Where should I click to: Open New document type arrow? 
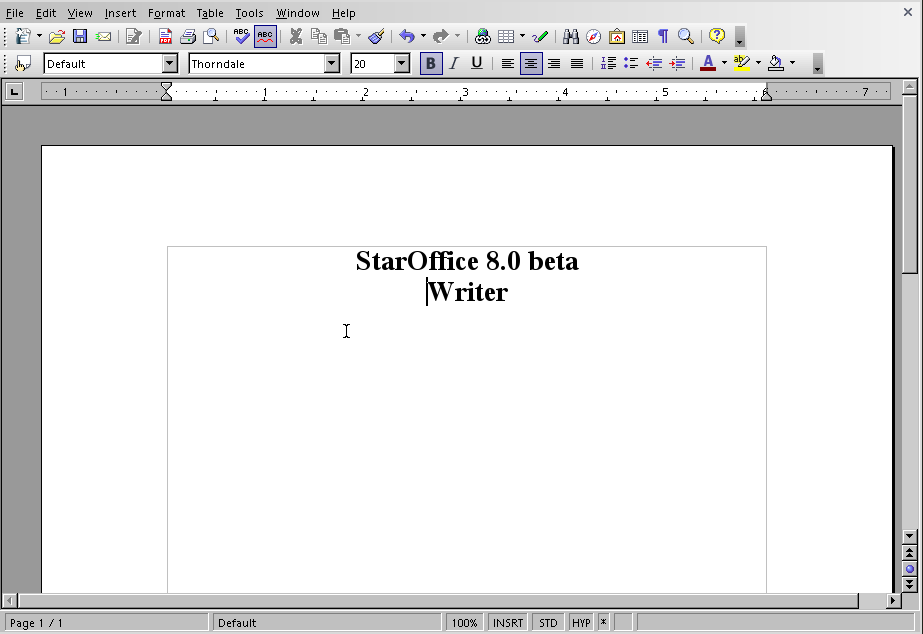point(39,36)
